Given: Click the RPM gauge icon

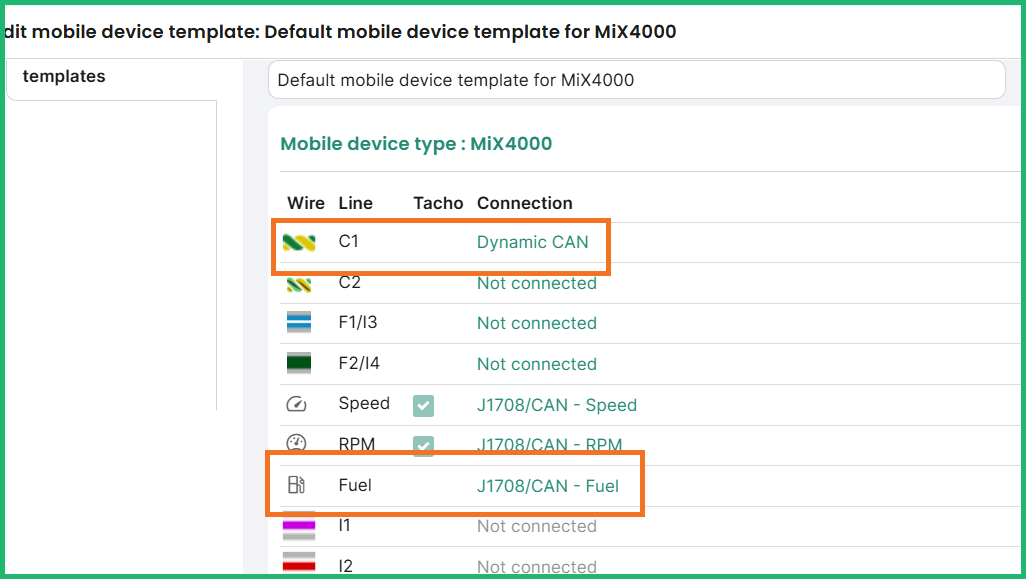Looking at the screenshot, I should click(x=297, y=442).
